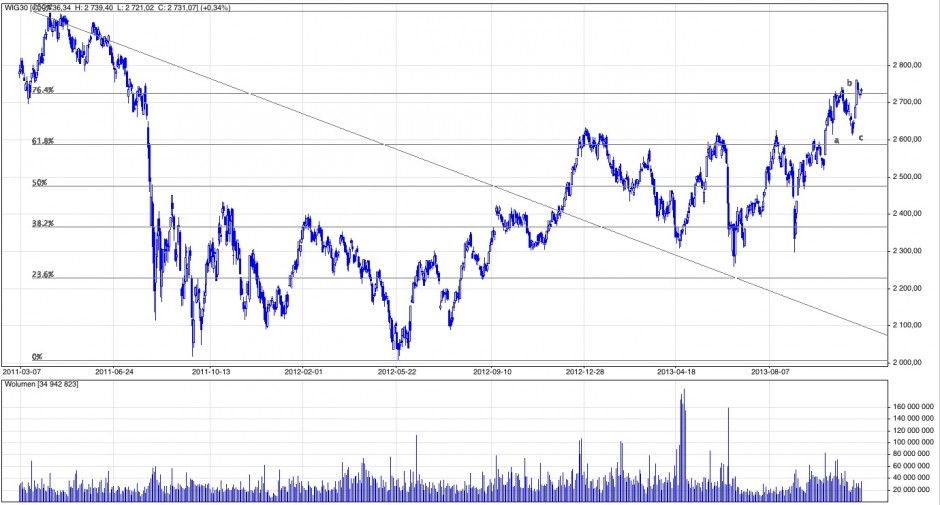Click the 2011-03-07 date axis label

point(22,370)
